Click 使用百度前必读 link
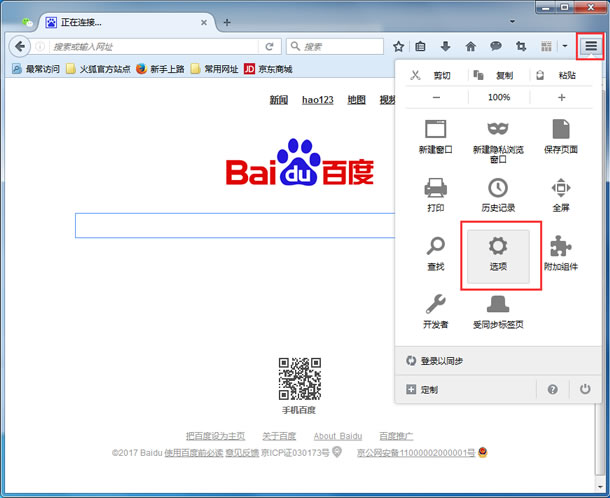The image size is (610, 498). (194, 453)
